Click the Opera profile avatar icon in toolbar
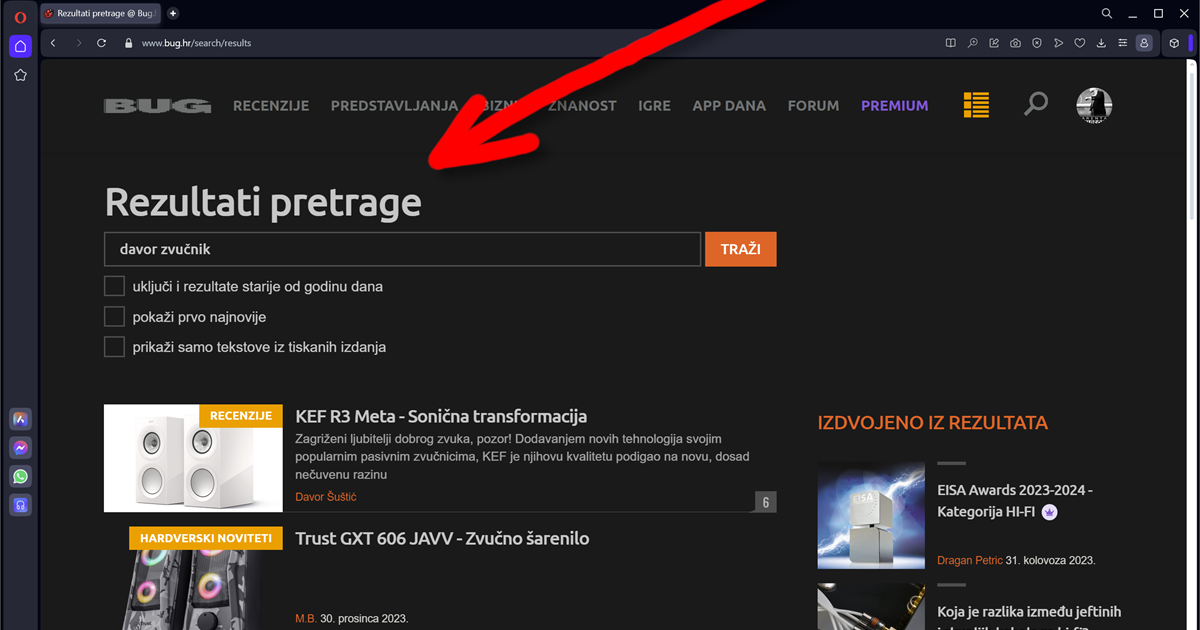The width and height of the screenshot is (1200, 630). [x=1144, y=43]
